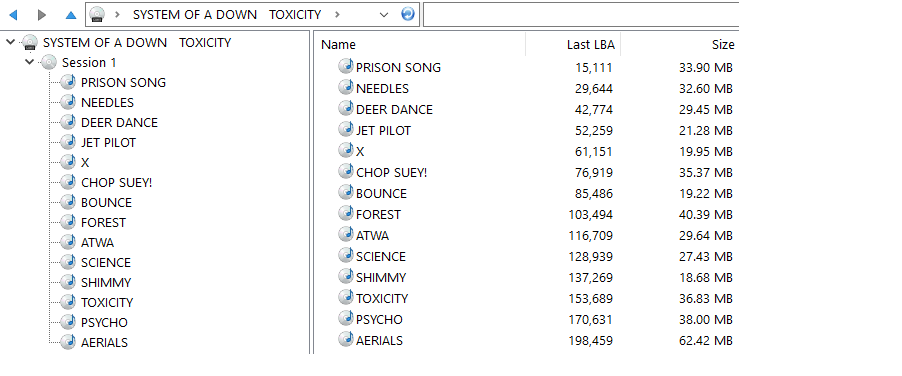Collapse SYSTEM OF A DOWN tree root

point(10,42)
